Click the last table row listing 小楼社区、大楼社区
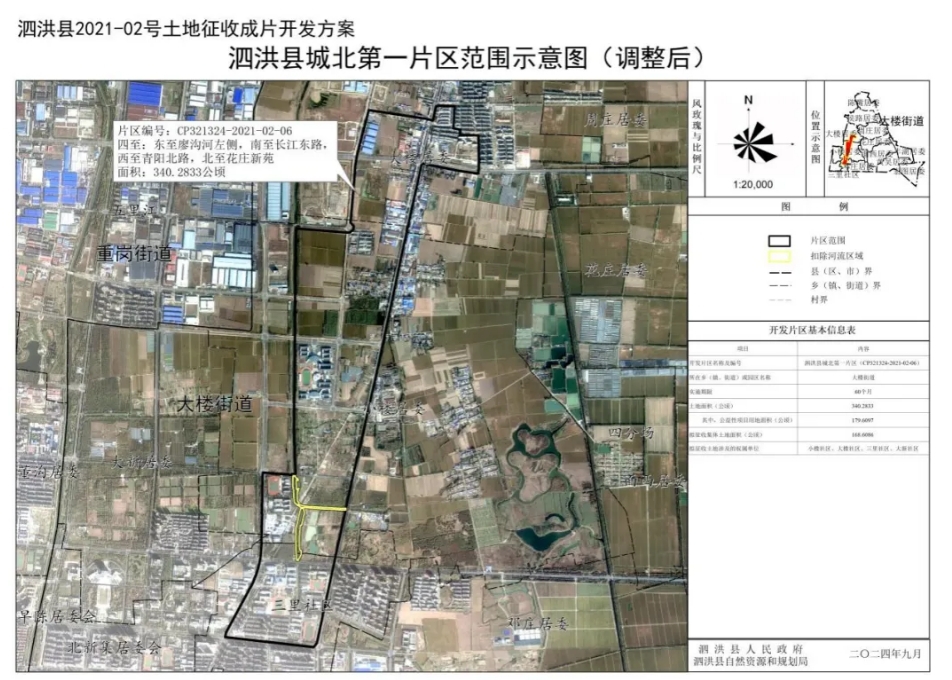This screenshot has width=952, height=680. (809, 449)
